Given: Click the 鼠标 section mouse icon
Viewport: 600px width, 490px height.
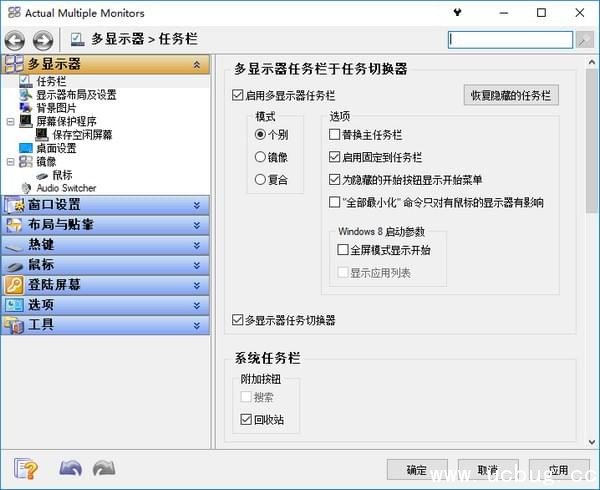Looking at the screenshot, I should pyautogui.click(x=15, y=266).
